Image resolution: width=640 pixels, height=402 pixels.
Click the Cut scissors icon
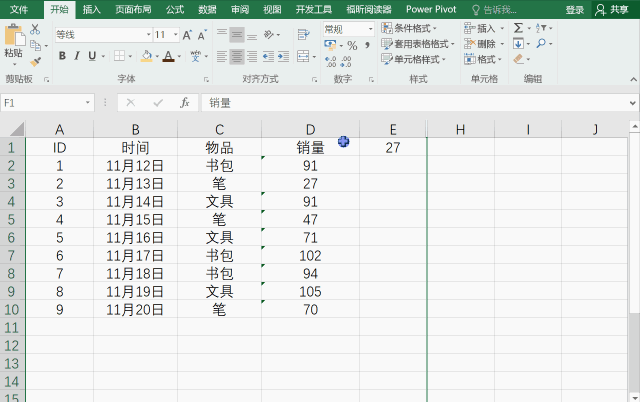pyautogui.click(x=35, y=30)
